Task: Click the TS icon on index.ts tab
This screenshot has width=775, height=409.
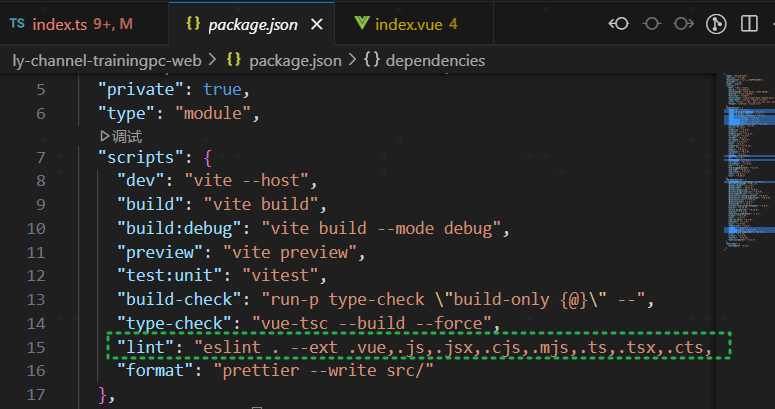Action: click(x=17, y=22)
